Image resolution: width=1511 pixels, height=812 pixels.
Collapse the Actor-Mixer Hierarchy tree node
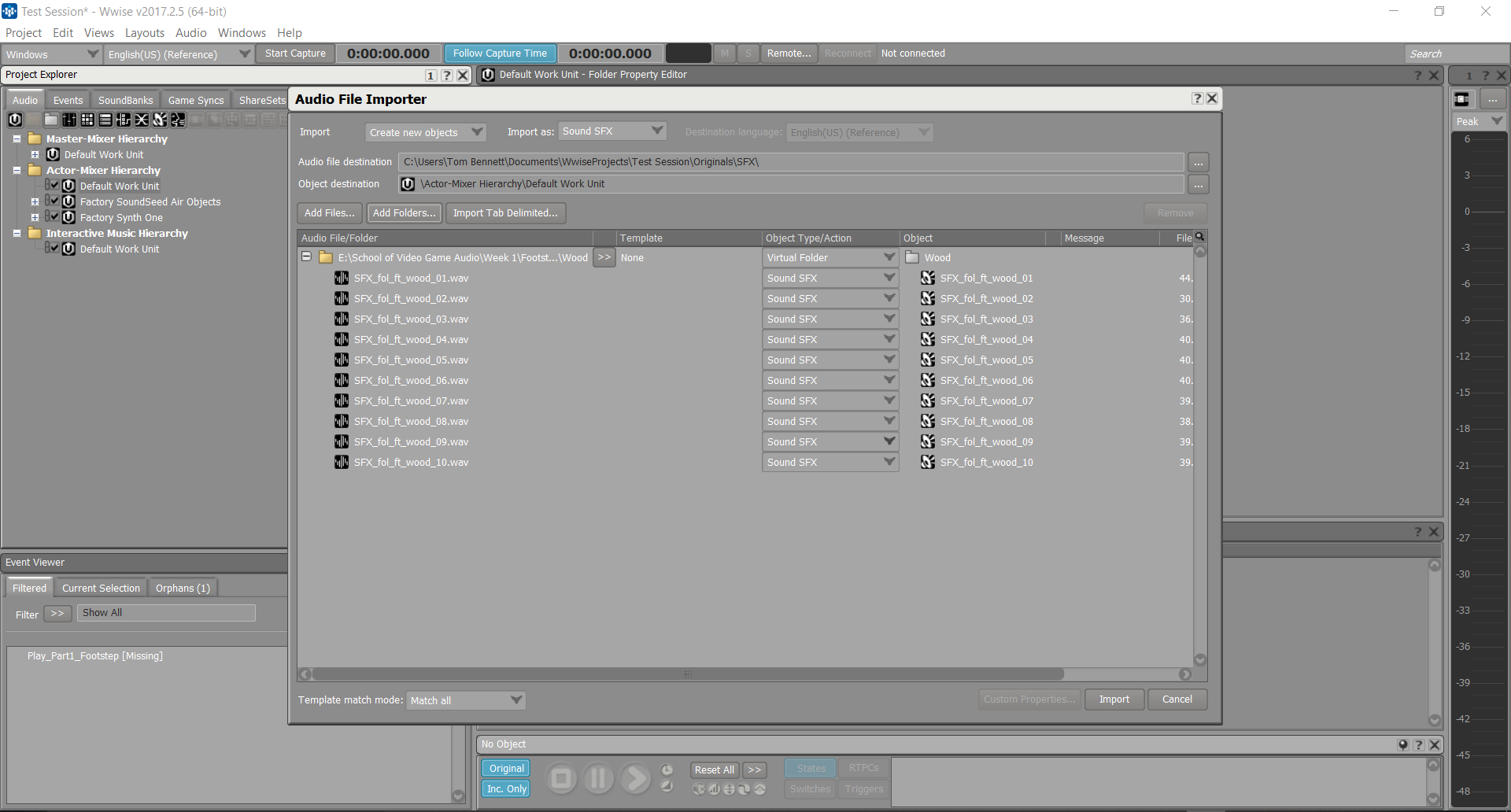pyautogui.click(x=17, y=170)
